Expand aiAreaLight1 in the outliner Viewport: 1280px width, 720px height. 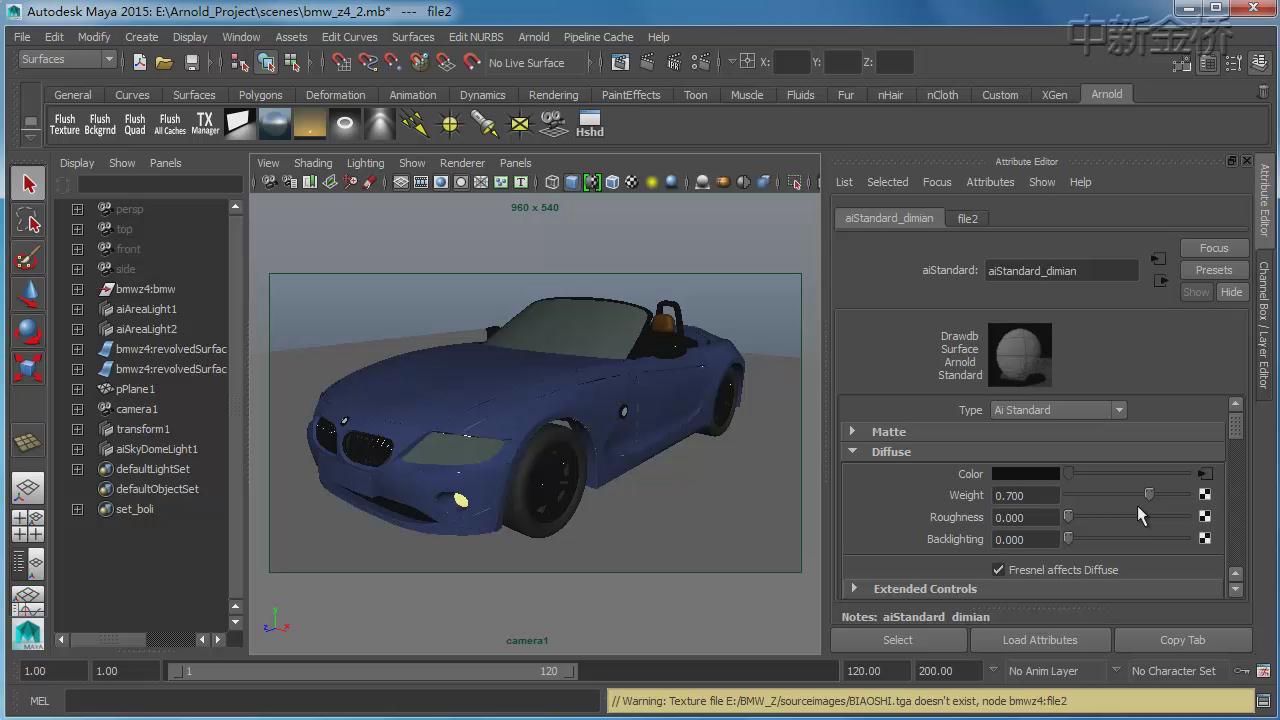tap(77, 309)
